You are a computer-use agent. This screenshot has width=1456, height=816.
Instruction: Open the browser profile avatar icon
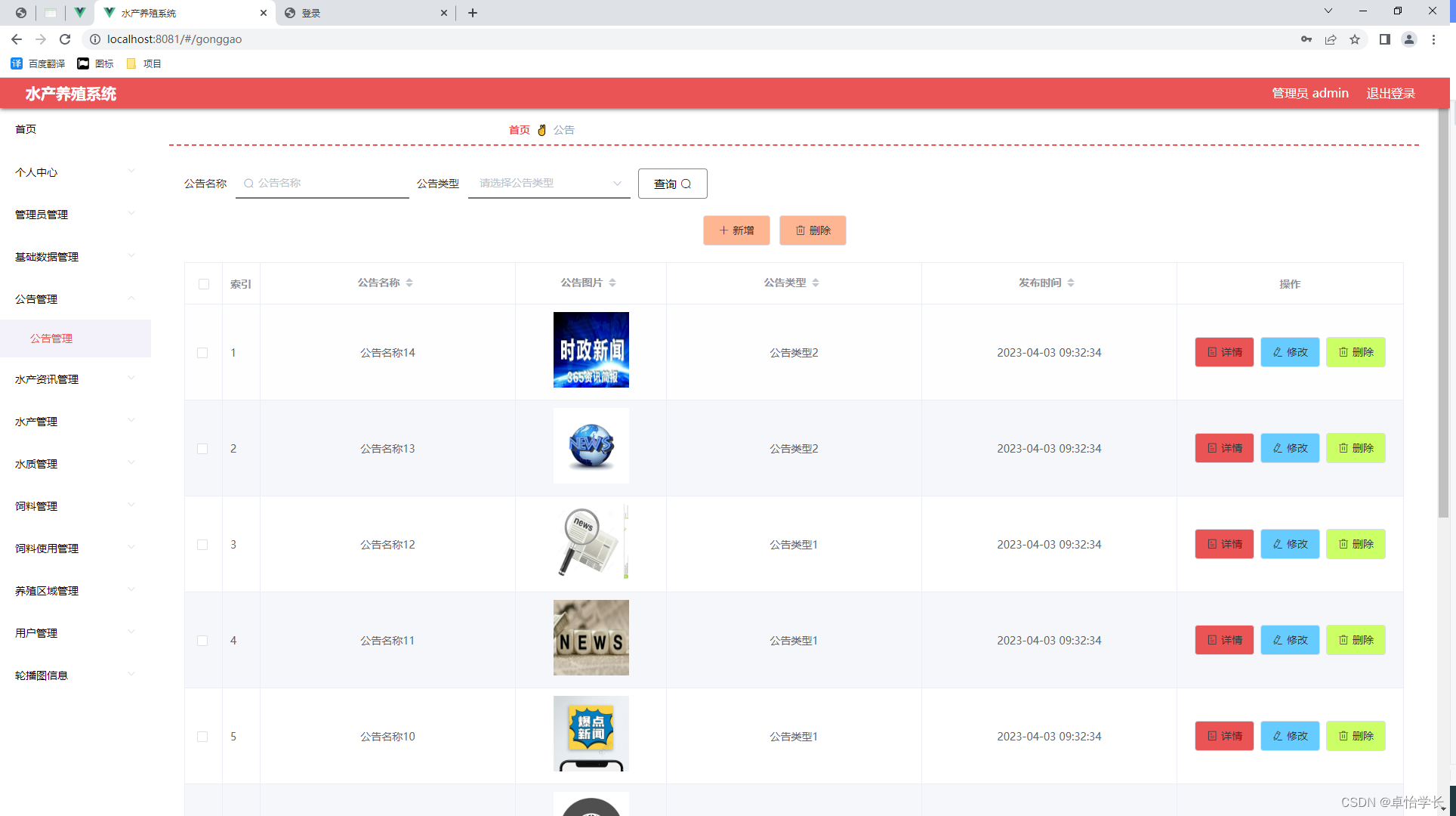[1408, 39]
